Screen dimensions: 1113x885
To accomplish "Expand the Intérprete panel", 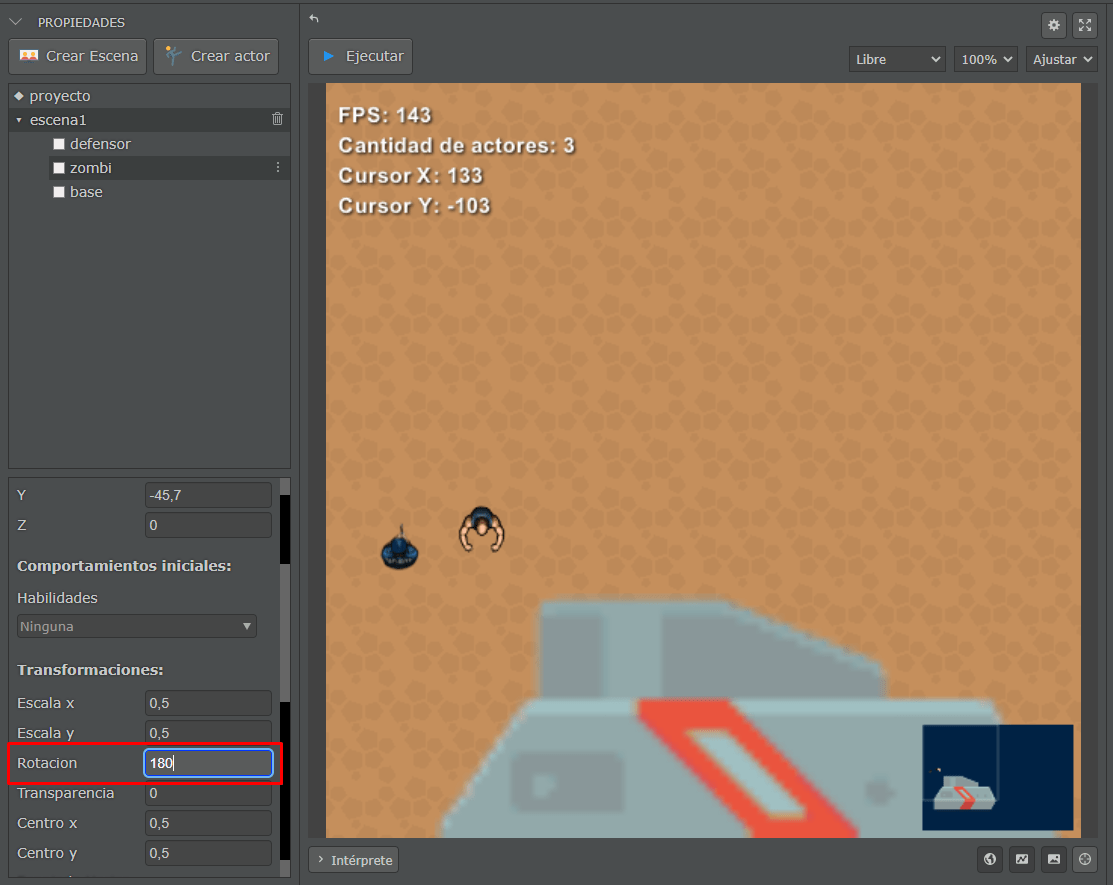I will click(353, 859).
